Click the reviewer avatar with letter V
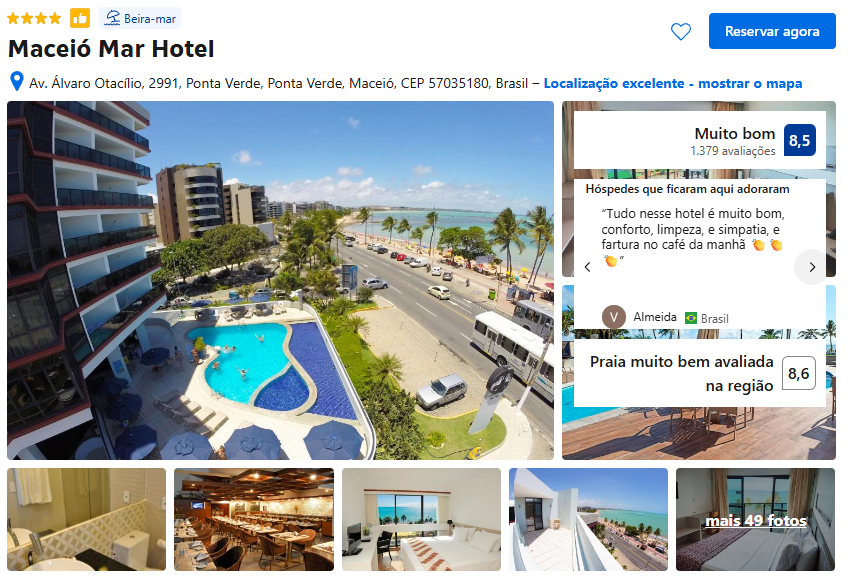The image size is (848, 583). [x=613, y=317]
